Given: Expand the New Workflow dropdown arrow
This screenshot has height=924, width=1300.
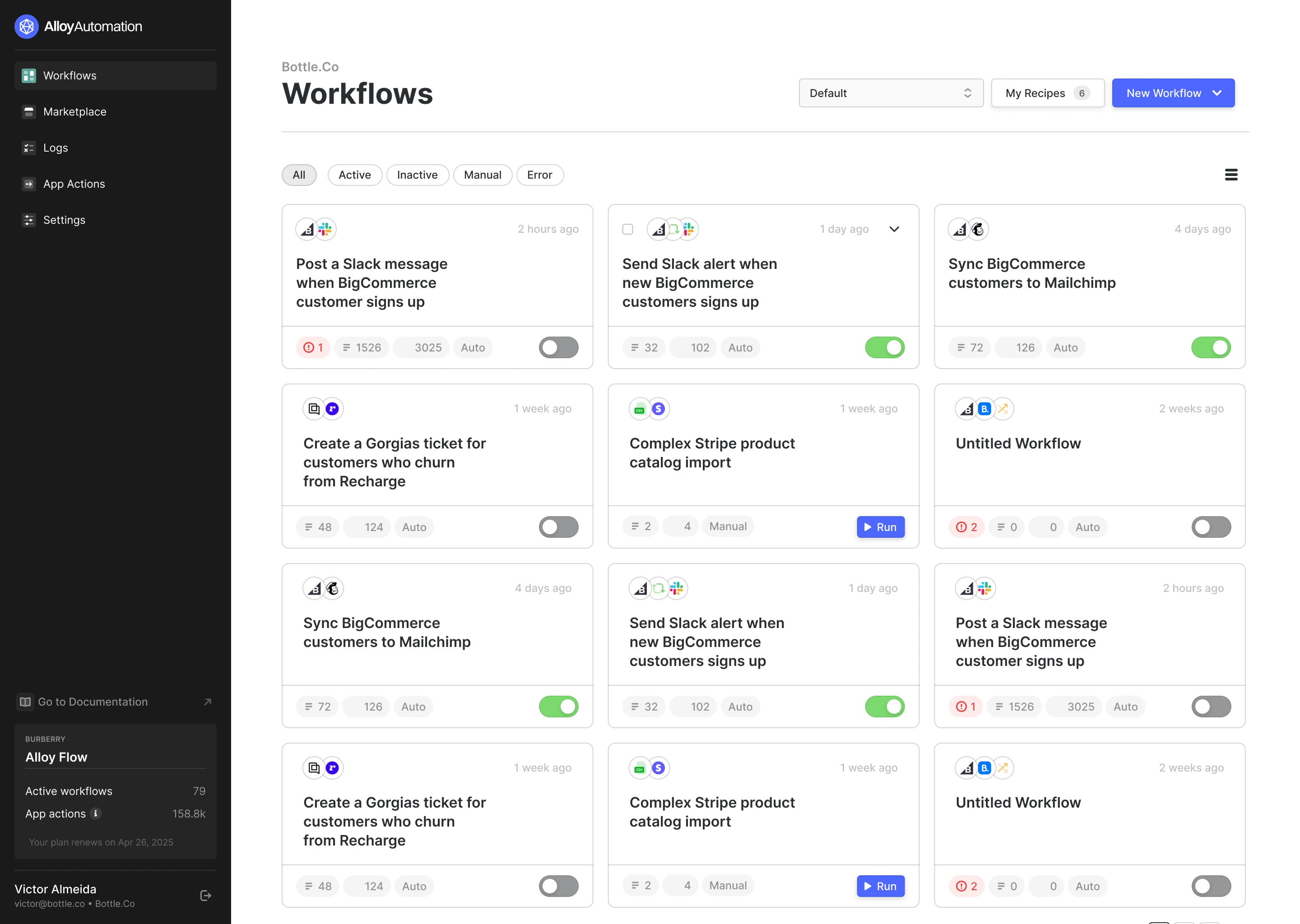Looking at the screenshot, I should [1217, 93].
